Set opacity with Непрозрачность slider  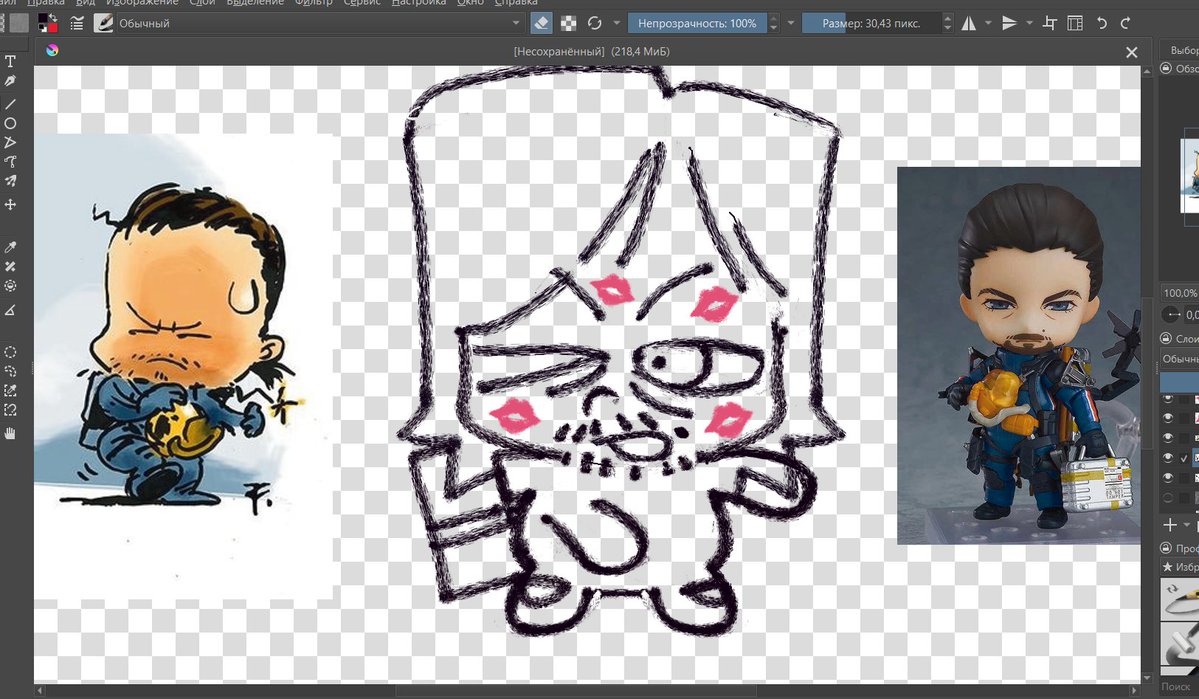coord(698,24)
